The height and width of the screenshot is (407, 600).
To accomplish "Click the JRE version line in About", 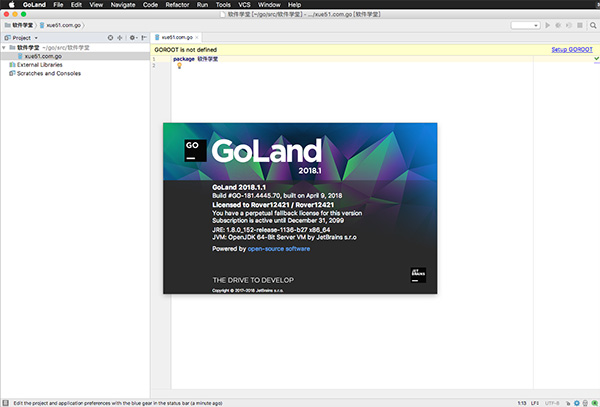I will pos(271,230).
